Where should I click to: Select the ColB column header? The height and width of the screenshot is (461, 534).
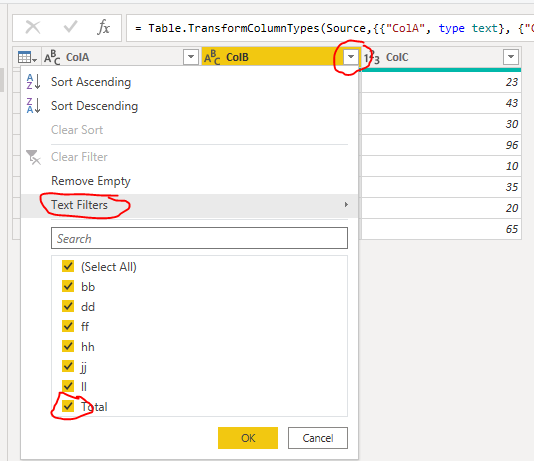coord(281,57)
